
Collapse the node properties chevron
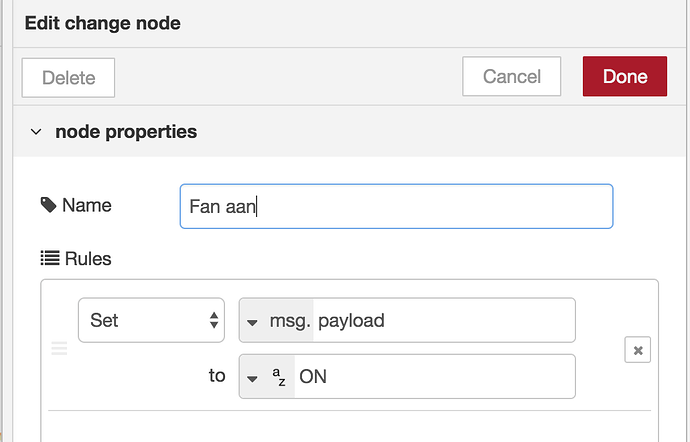click(36, 132)
